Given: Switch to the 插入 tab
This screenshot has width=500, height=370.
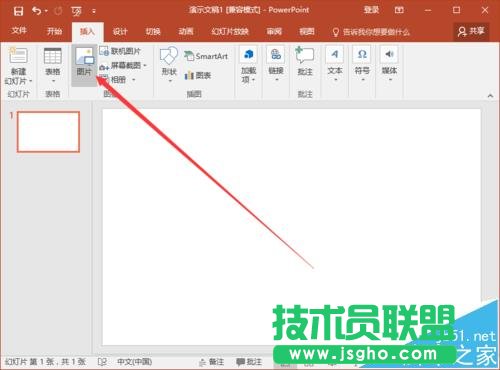Looking at the screenshot, I should [87, 32].
